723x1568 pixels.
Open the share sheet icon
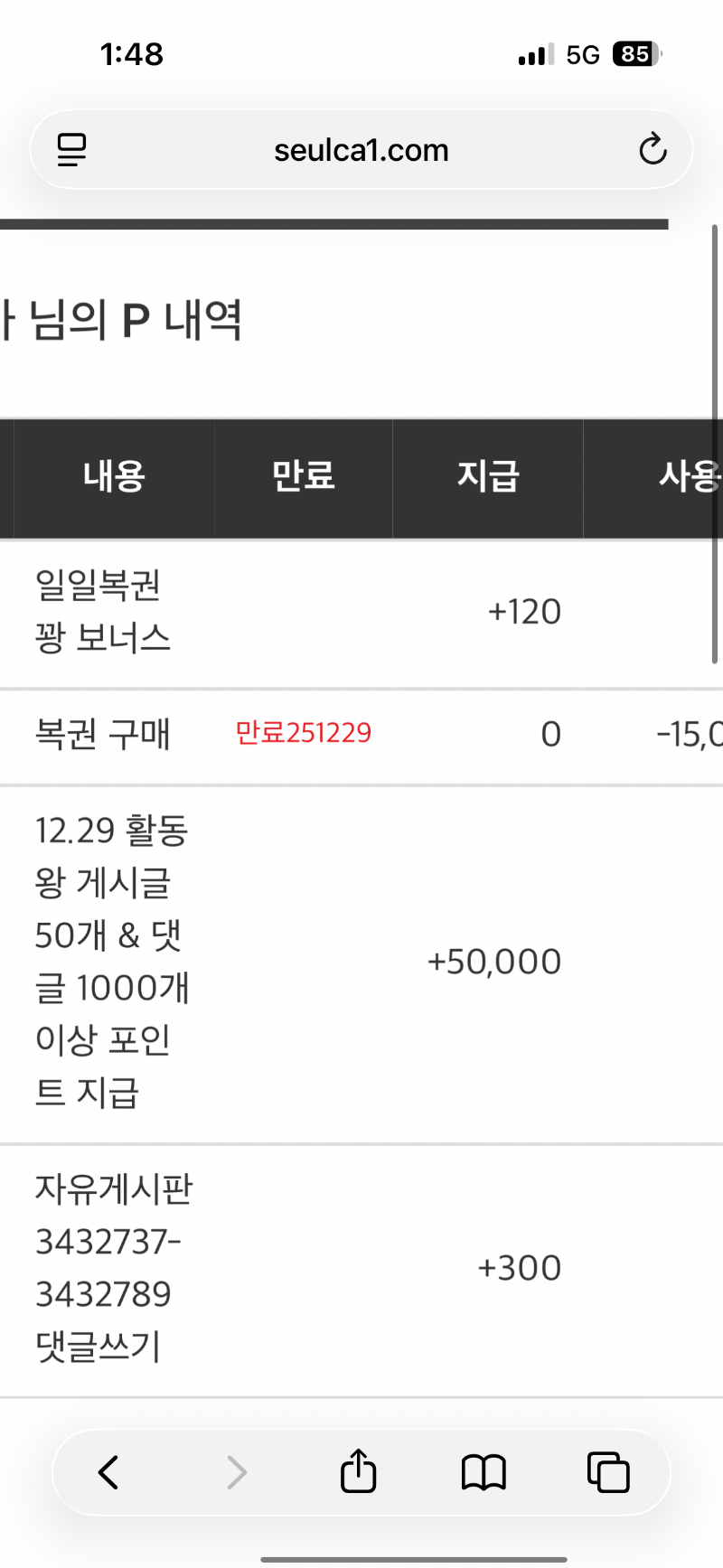pyautogui.click(x=358, y=1470)
